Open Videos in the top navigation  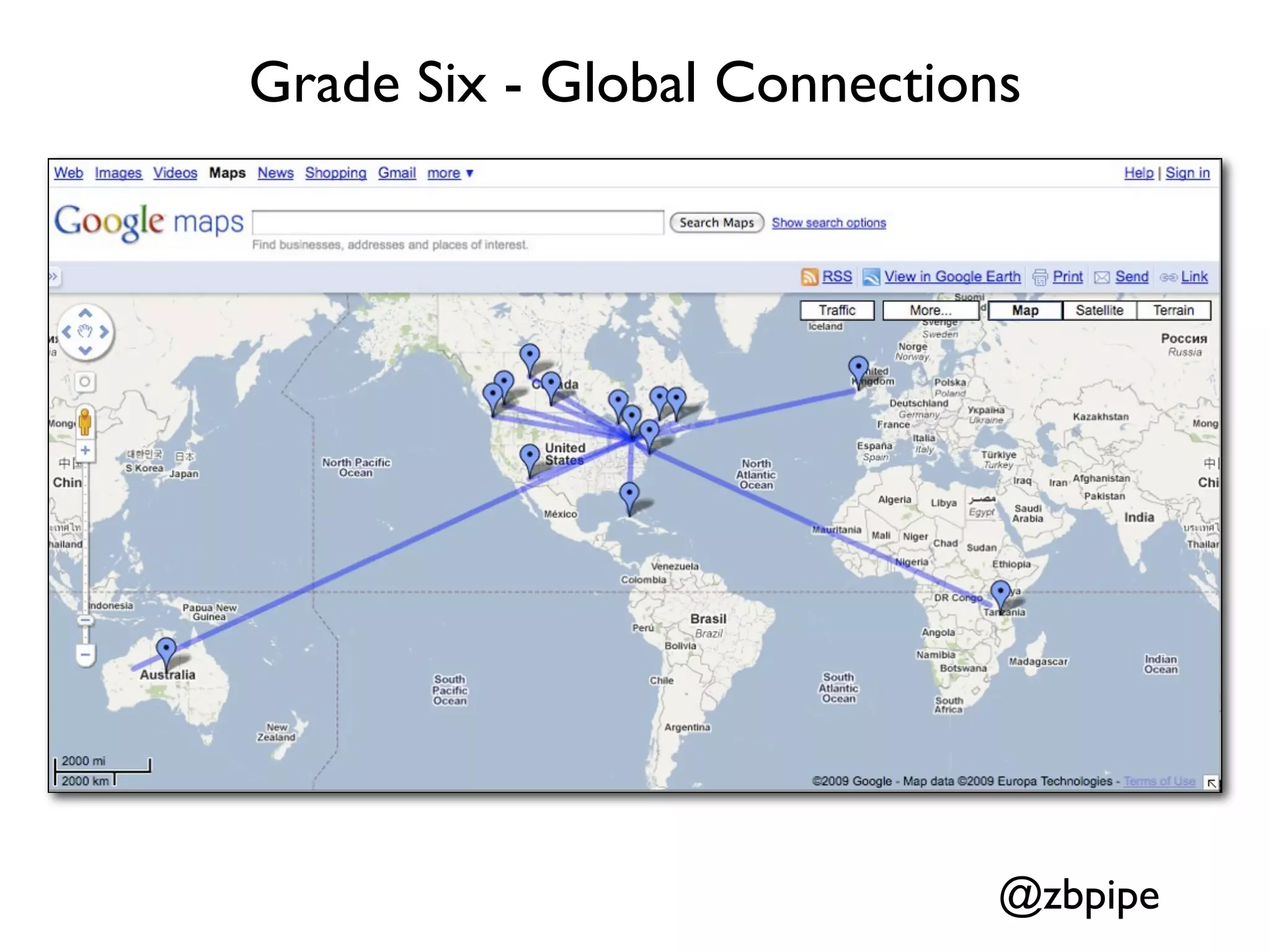175,173
